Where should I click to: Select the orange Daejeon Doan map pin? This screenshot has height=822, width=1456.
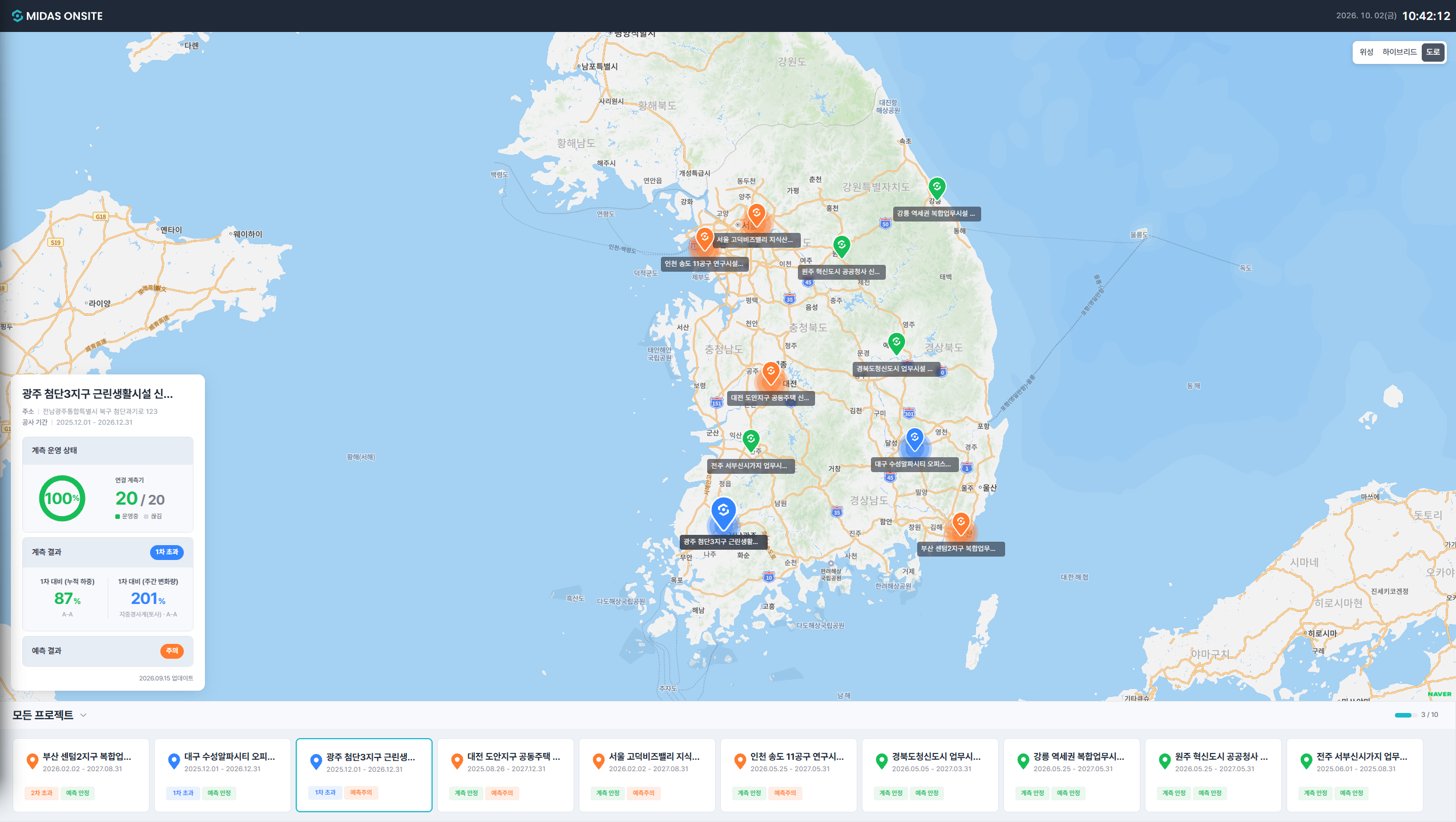pyautogui.click(x=771, y=373)
